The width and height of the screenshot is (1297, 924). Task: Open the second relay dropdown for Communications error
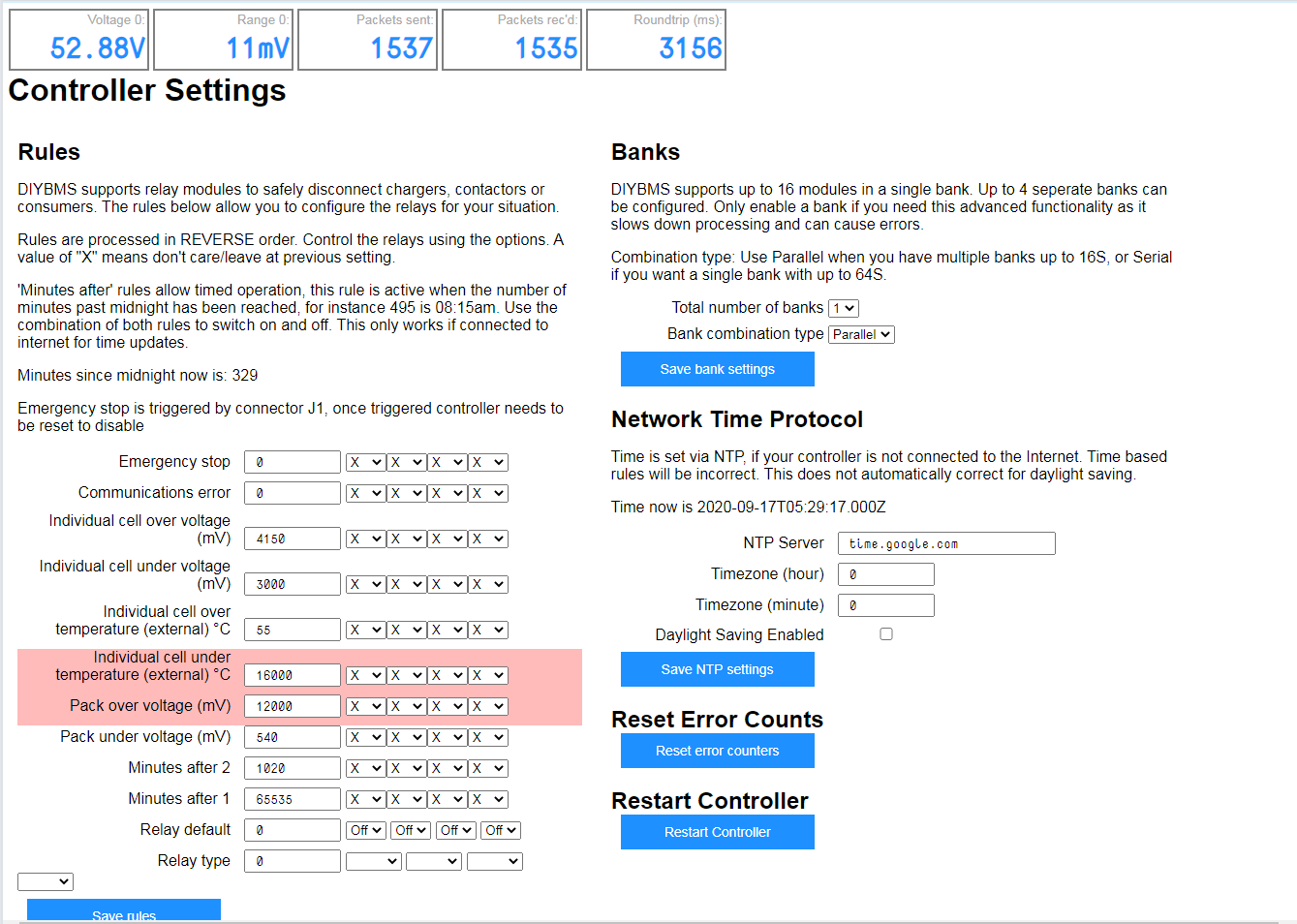click(407, 494)
